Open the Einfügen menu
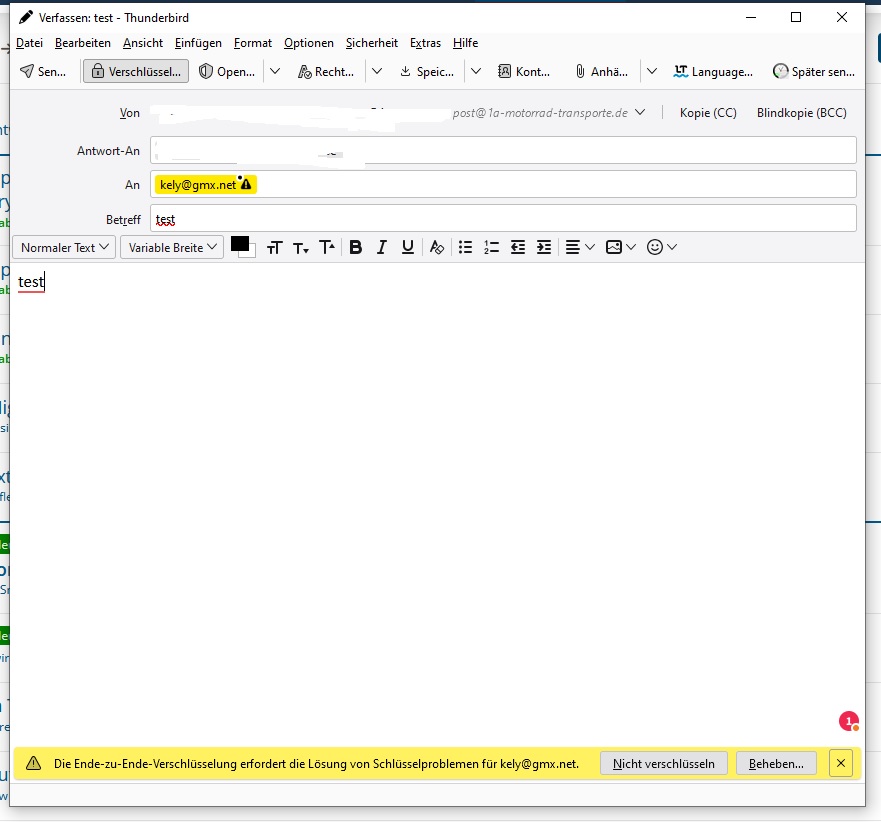 click(198, 43)
